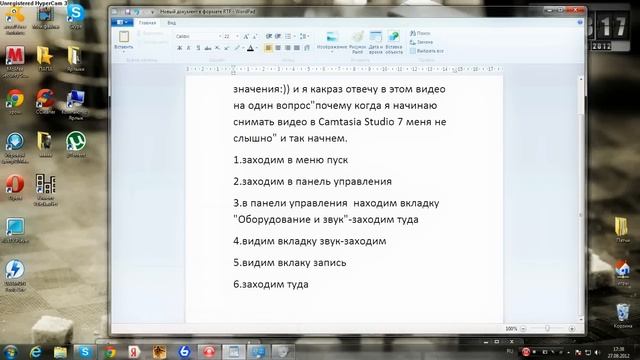Toggle strikethrough formatting
Viewport: 640px width, 360px height.
pos(208,48)
